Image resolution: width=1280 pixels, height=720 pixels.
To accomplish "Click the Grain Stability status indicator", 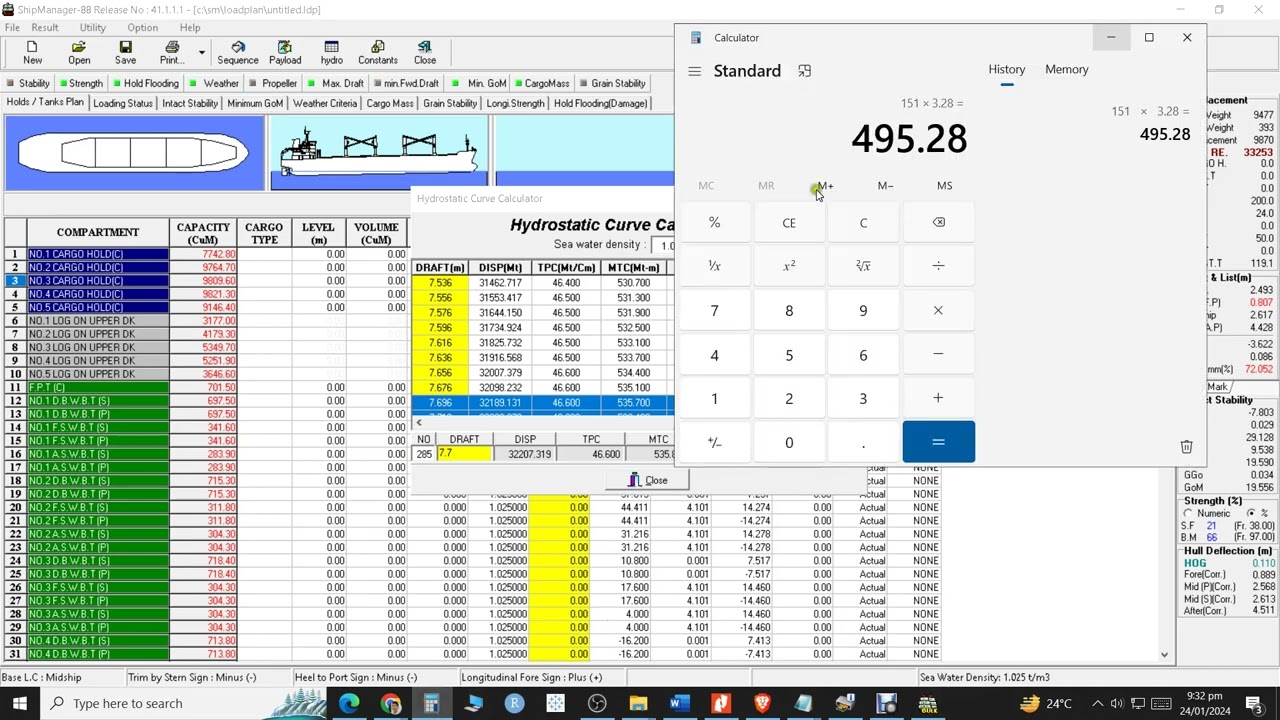I will [611, 83].
